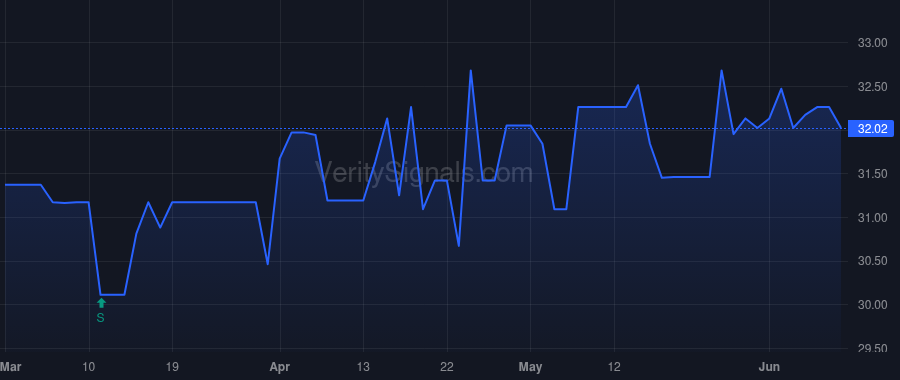Select the current price label 32.02

872,129
